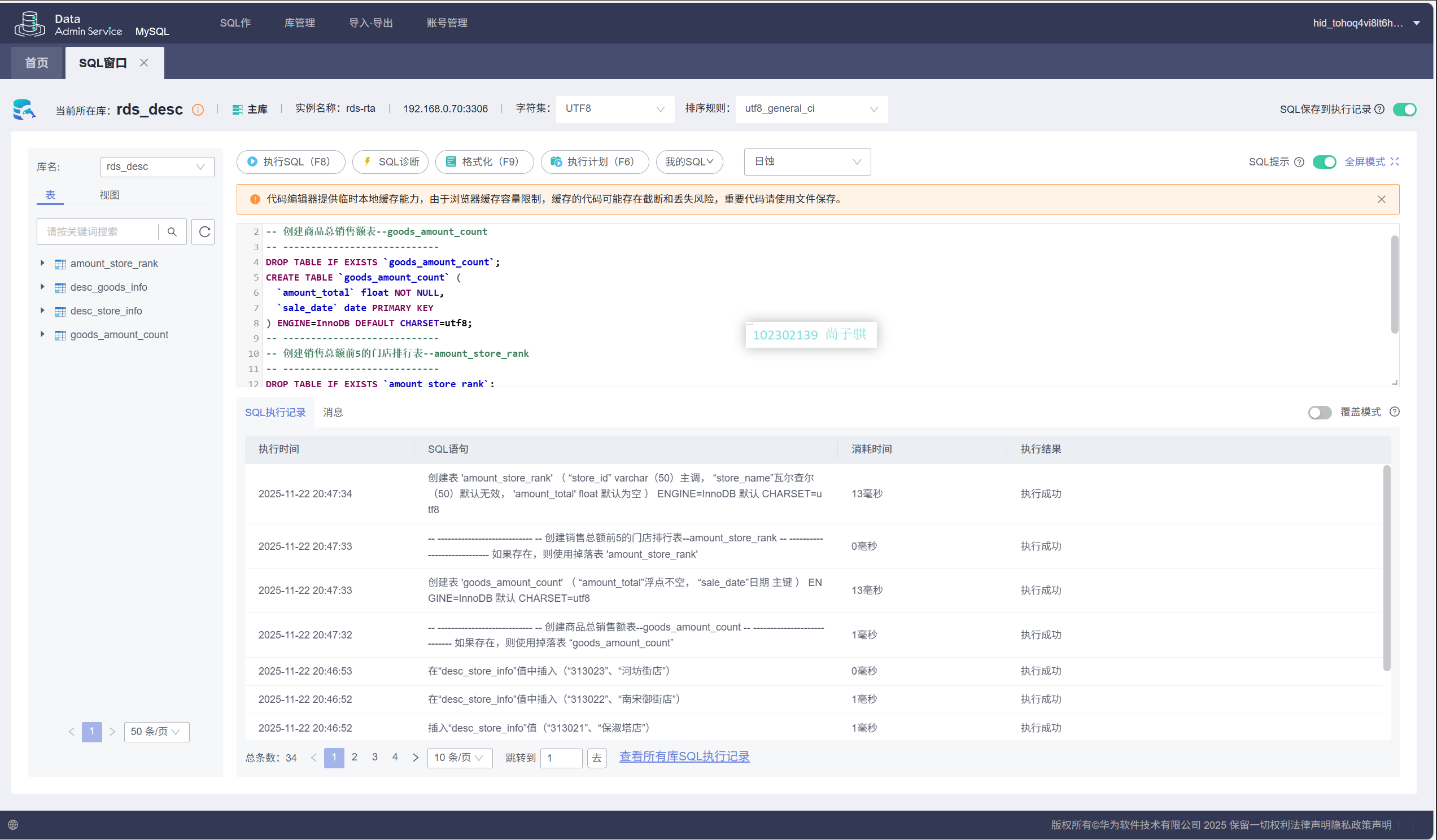The width and height of the screenshot is (1437, 840).
Task: Toggle SQL保存到执行记录 switch off
Action: pos(1404,109)
